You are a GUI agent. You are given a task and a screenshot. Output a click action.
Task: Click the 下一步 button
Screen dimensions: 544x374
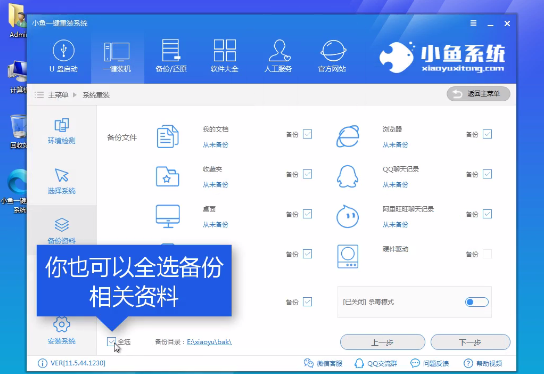pyautogui.click(x=470, y=342)
